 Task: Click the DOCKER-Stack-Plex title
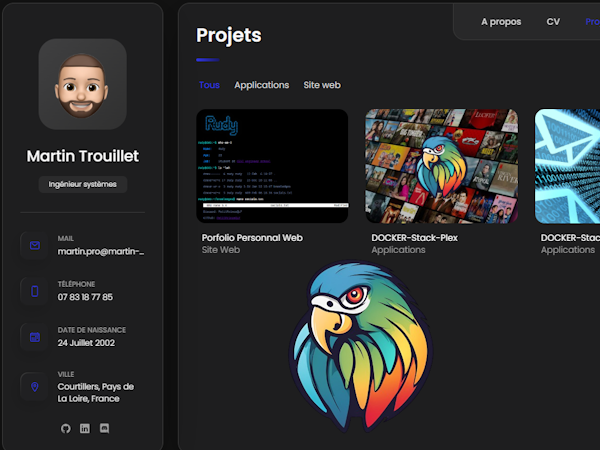tap(414, 238)
